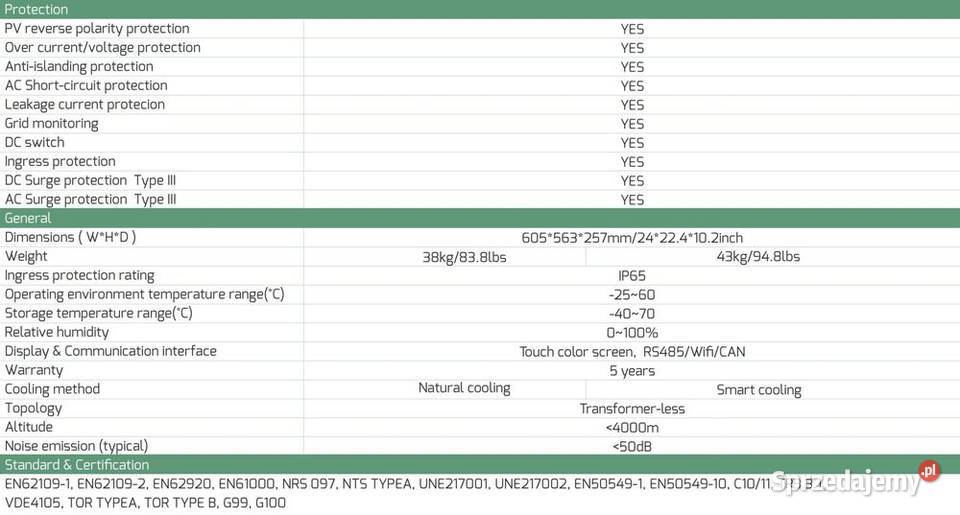Viewport: 960px width, 515px height.
Task: Click YES value for DC switch
Action: coord(632,143)
